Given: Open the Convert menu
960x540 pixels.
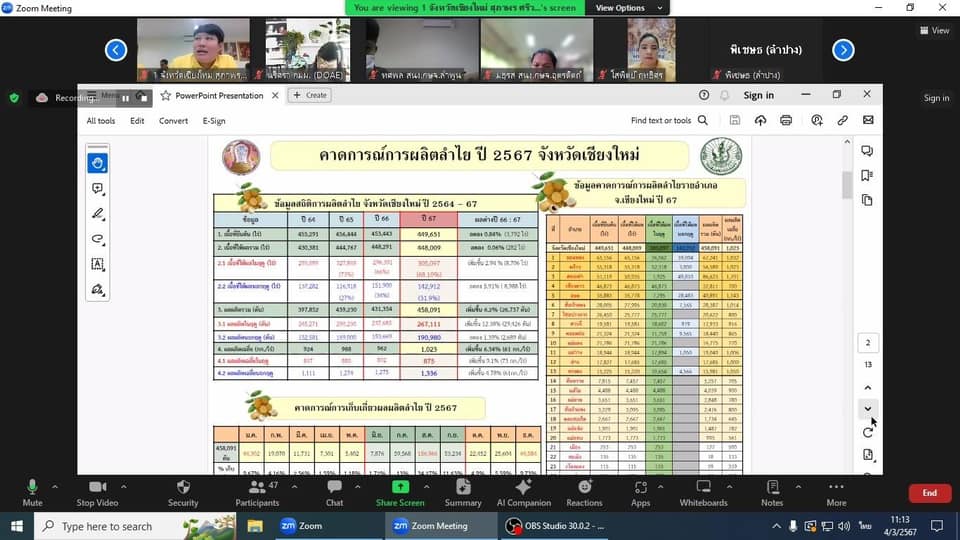Looking at the screenshot, I should (x=173, y=121).
